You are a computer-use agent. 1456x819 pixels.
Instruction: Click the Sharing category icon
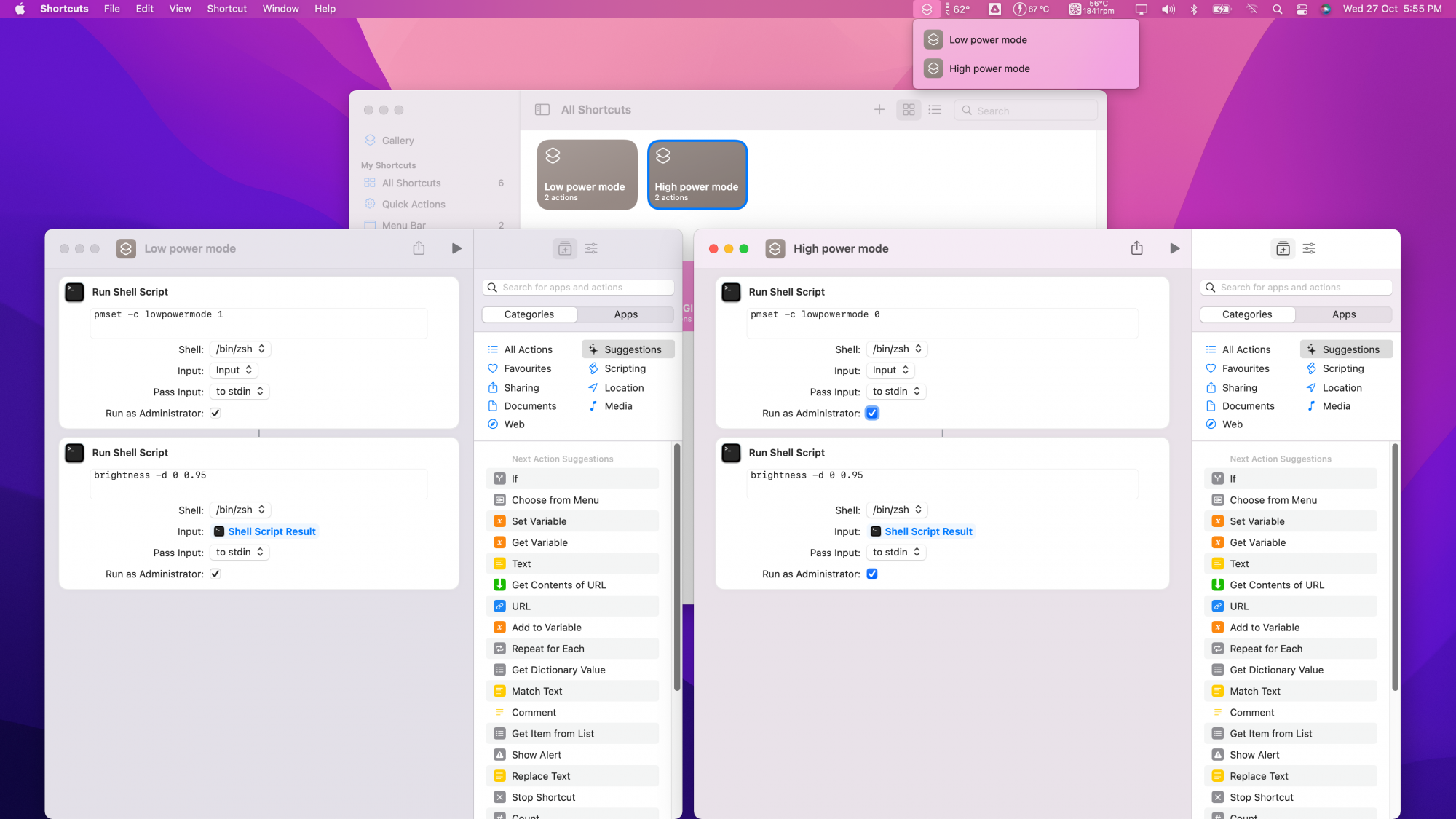click(x=494, y=387)
